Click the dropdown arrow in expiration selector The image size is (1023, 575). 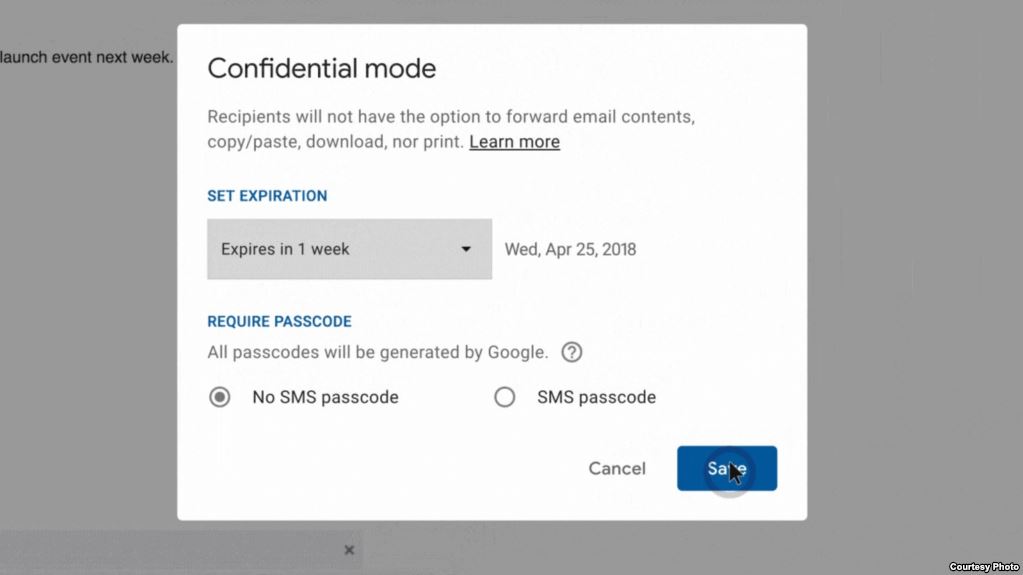pos(466,249)
